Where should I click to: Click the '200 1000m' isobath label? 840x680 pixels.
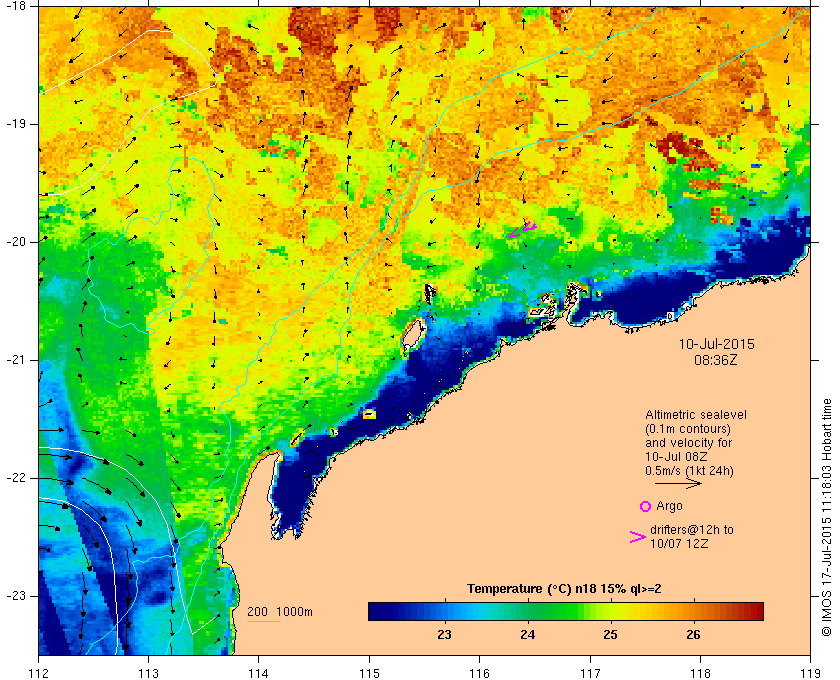point(280,612)
